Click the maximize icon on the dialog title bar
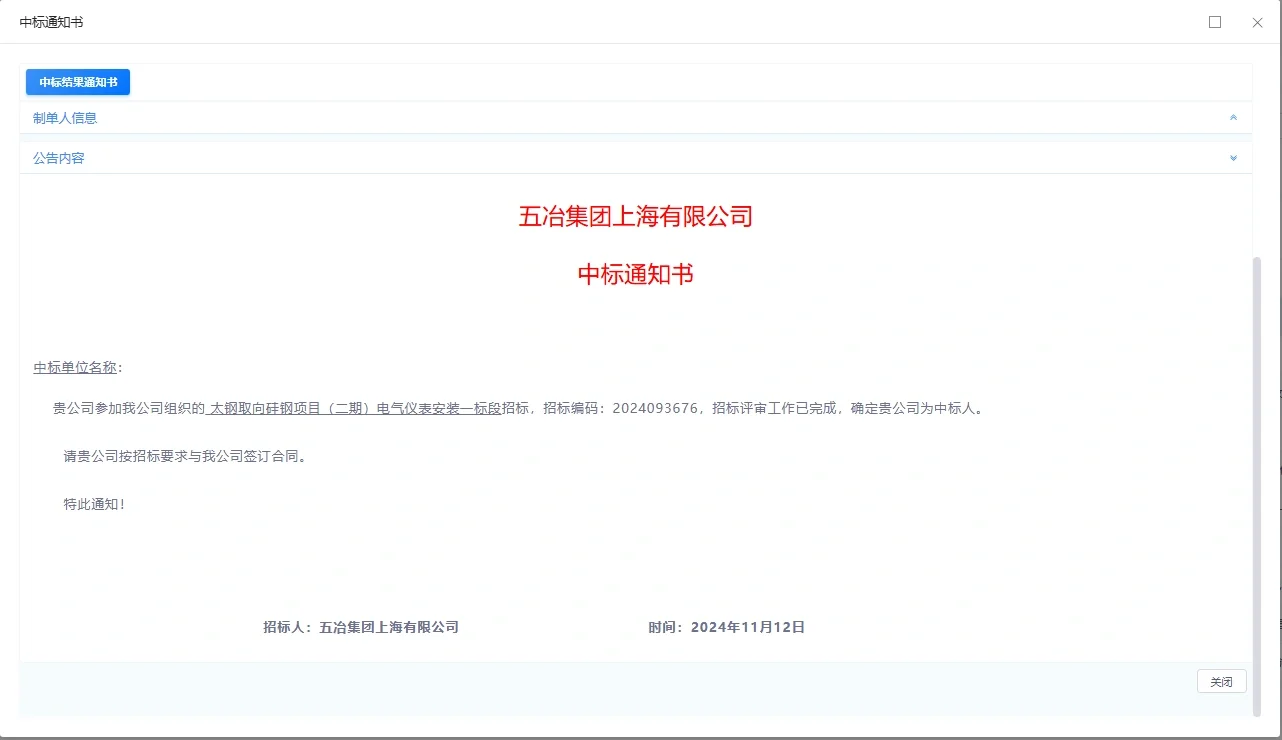This screenshot has height=740, width=1282. tap(1215, 21)
